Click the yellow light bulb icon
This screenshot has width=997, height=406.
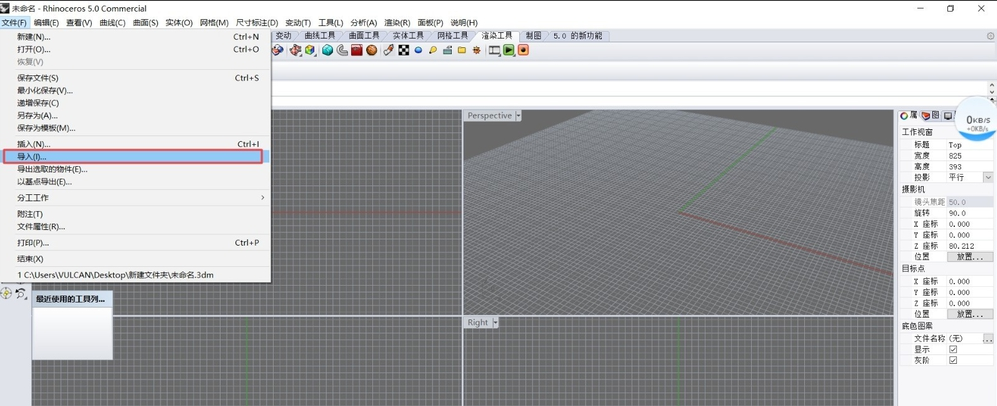click(x=433, y=50)
